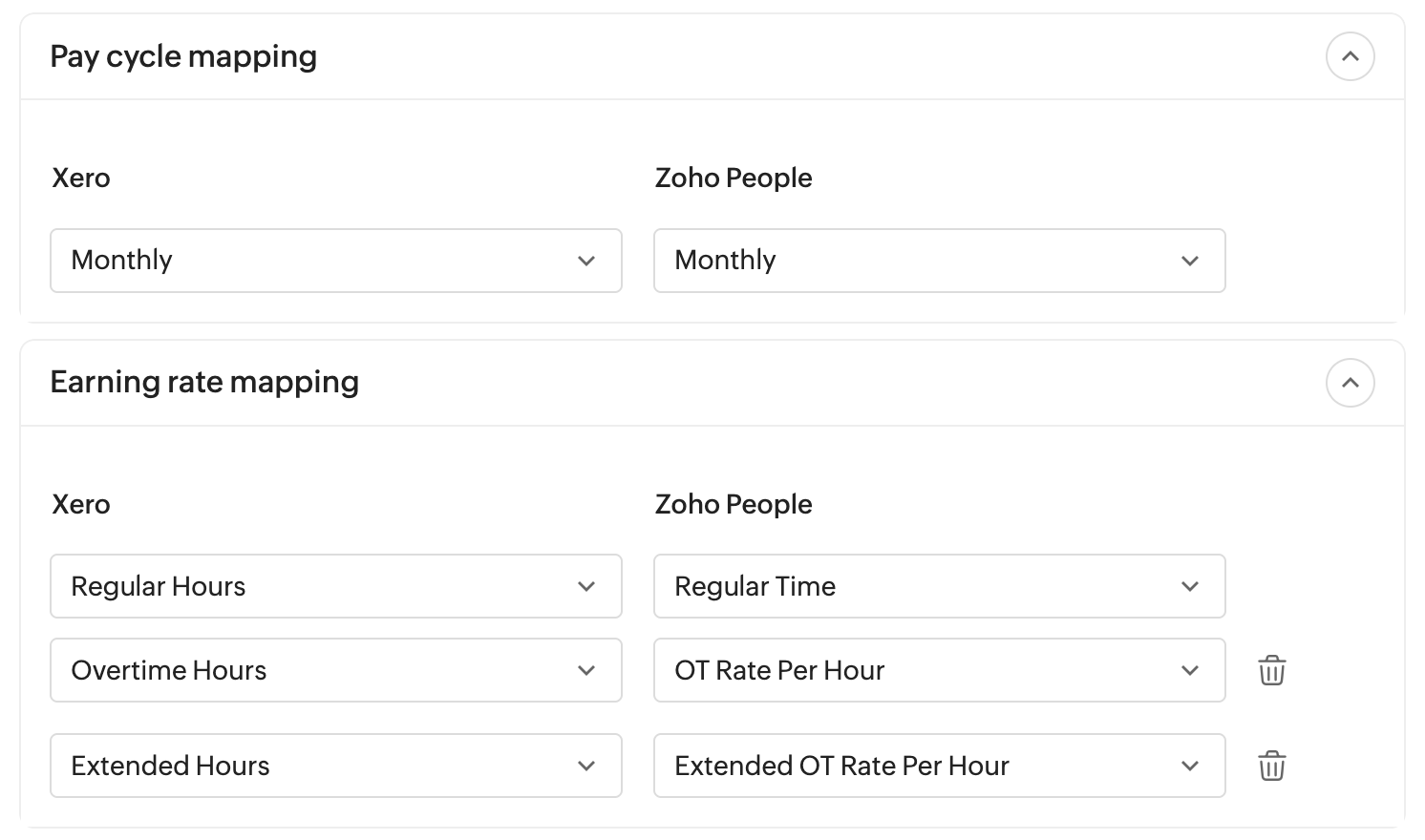1425x840 pixels.
Task: Open the Overtime Hours dropdown
Action: point(335,670)
